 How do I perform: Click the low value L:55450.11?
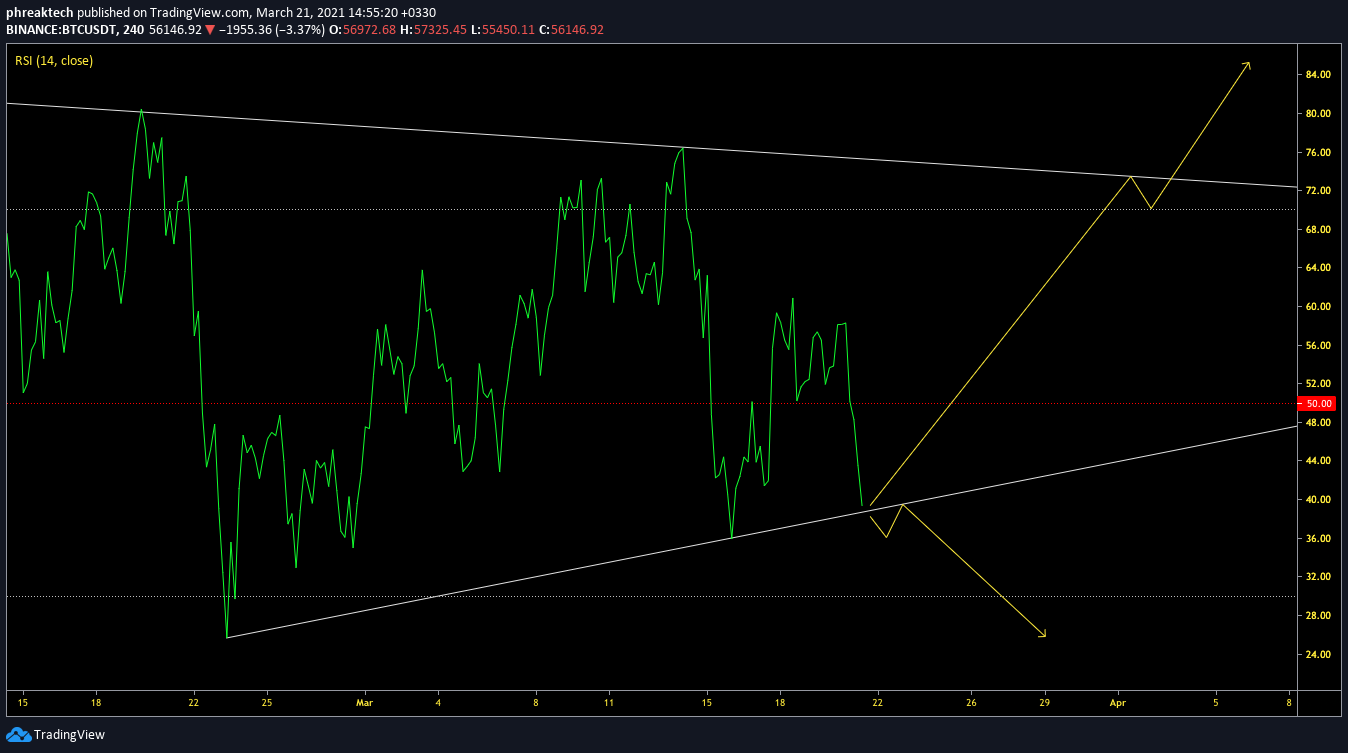pos(503,30)
